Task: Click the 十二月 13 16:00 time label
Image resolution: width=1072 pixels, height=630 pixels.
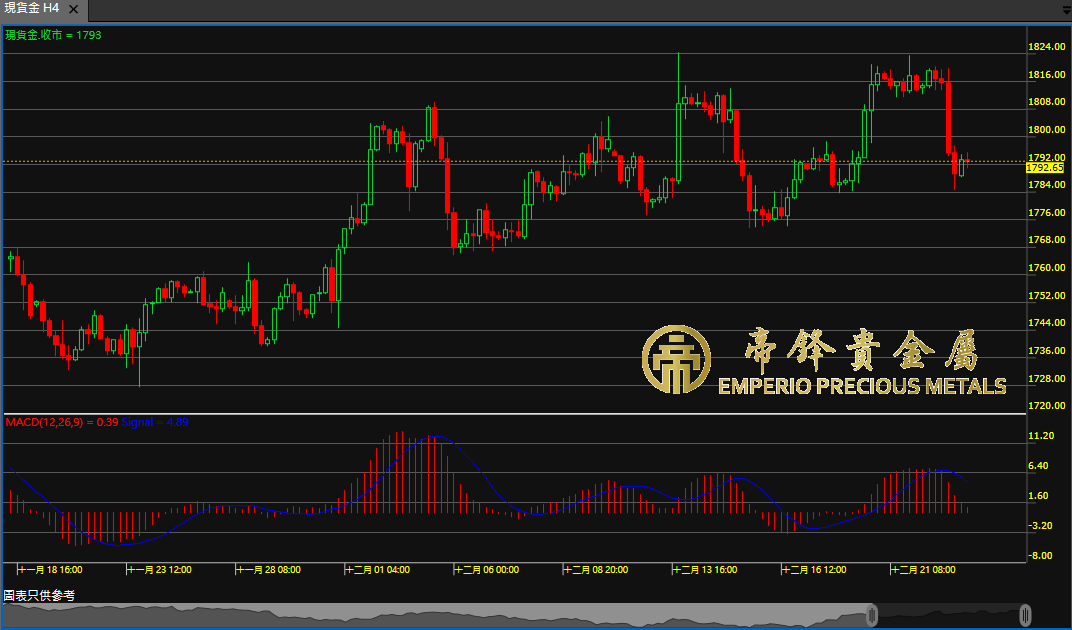Action: [x=705, y=570]
